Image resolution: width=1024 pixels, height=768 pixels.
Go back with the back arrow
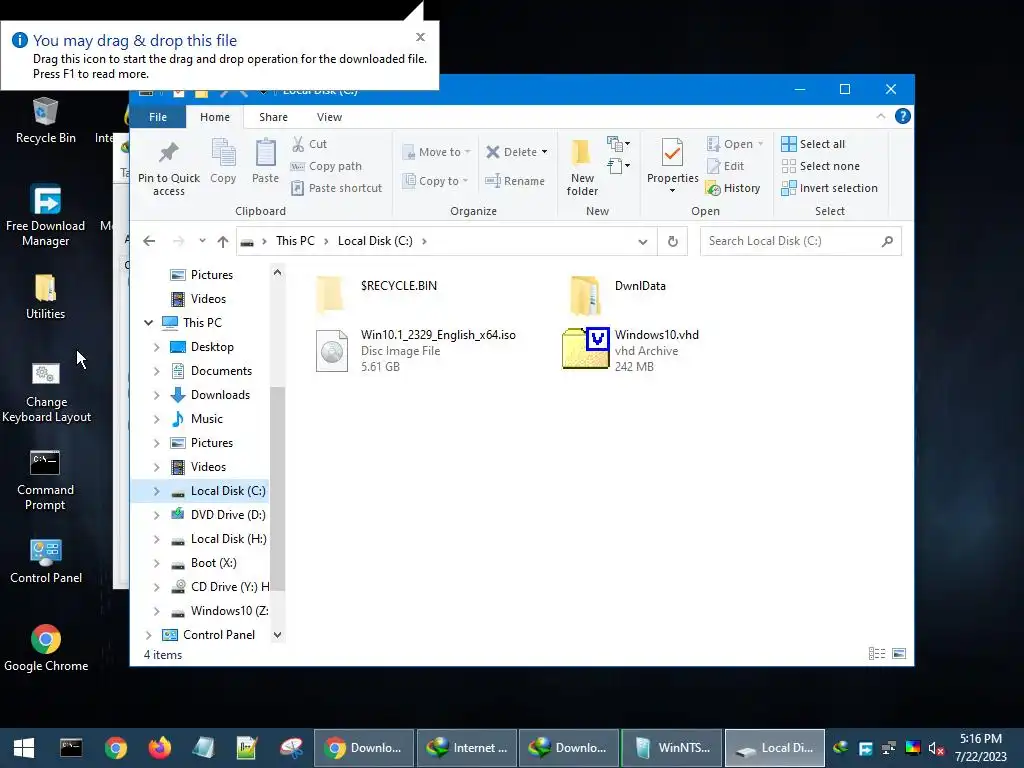point(150,241)
